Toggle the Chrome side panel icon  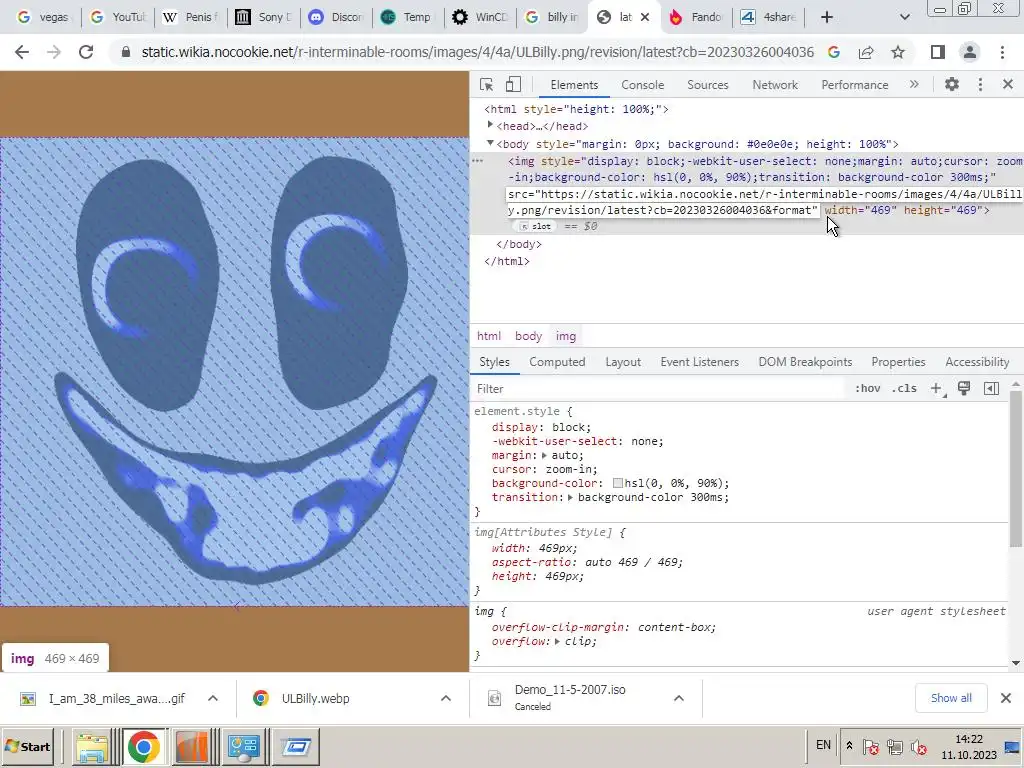tap(938, 52)
